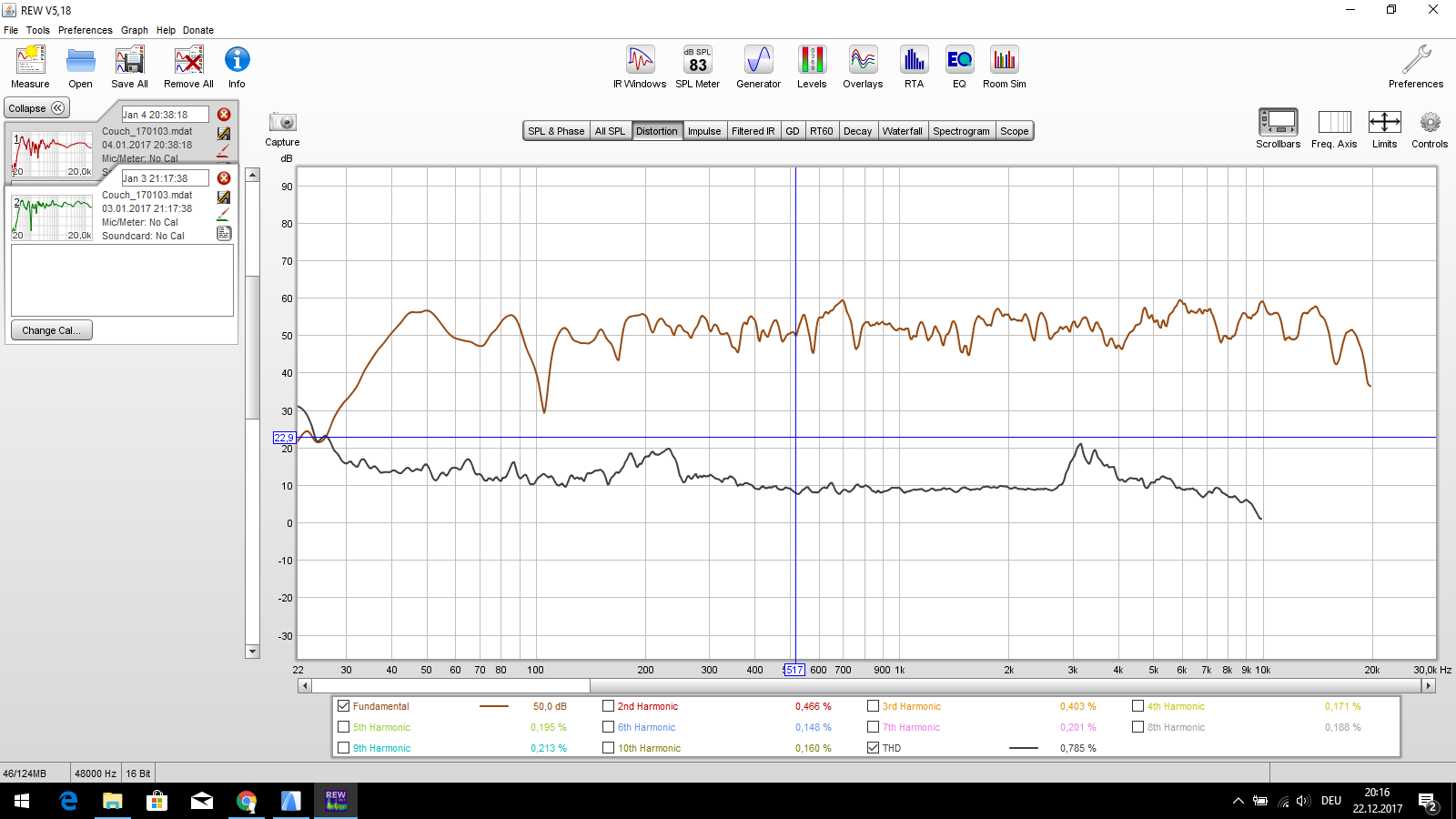Open IR Windows settings

pos(640,67)
